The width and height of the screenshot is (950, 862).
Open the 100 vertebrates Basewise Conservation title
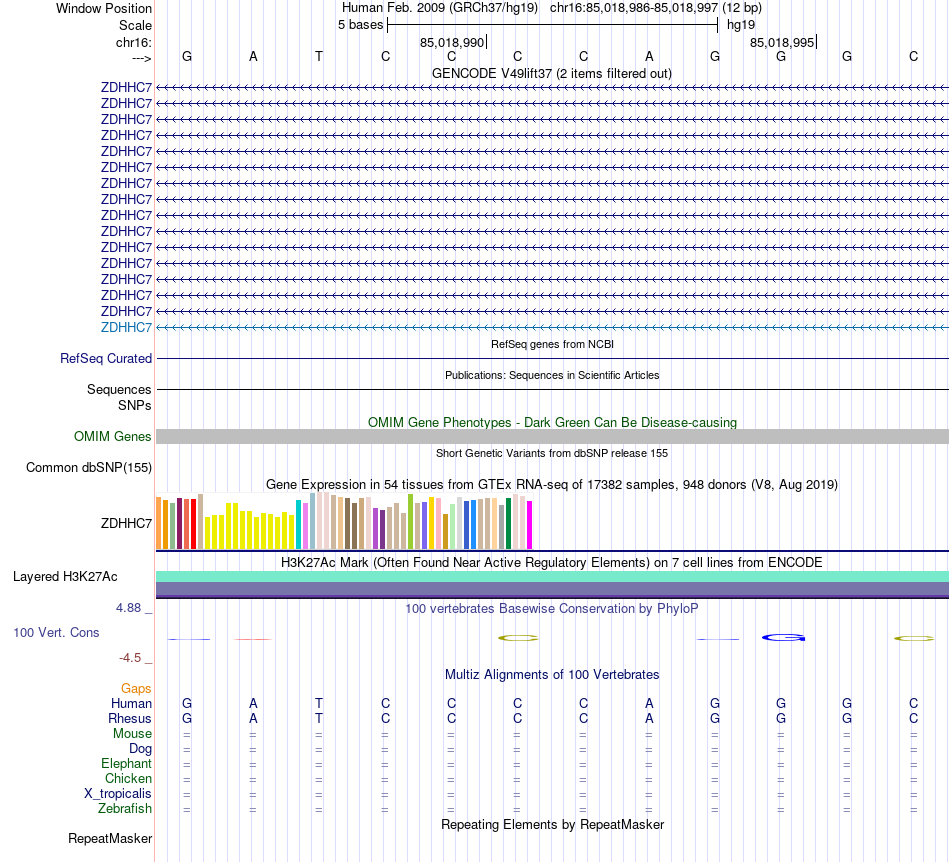coord(552,608)
